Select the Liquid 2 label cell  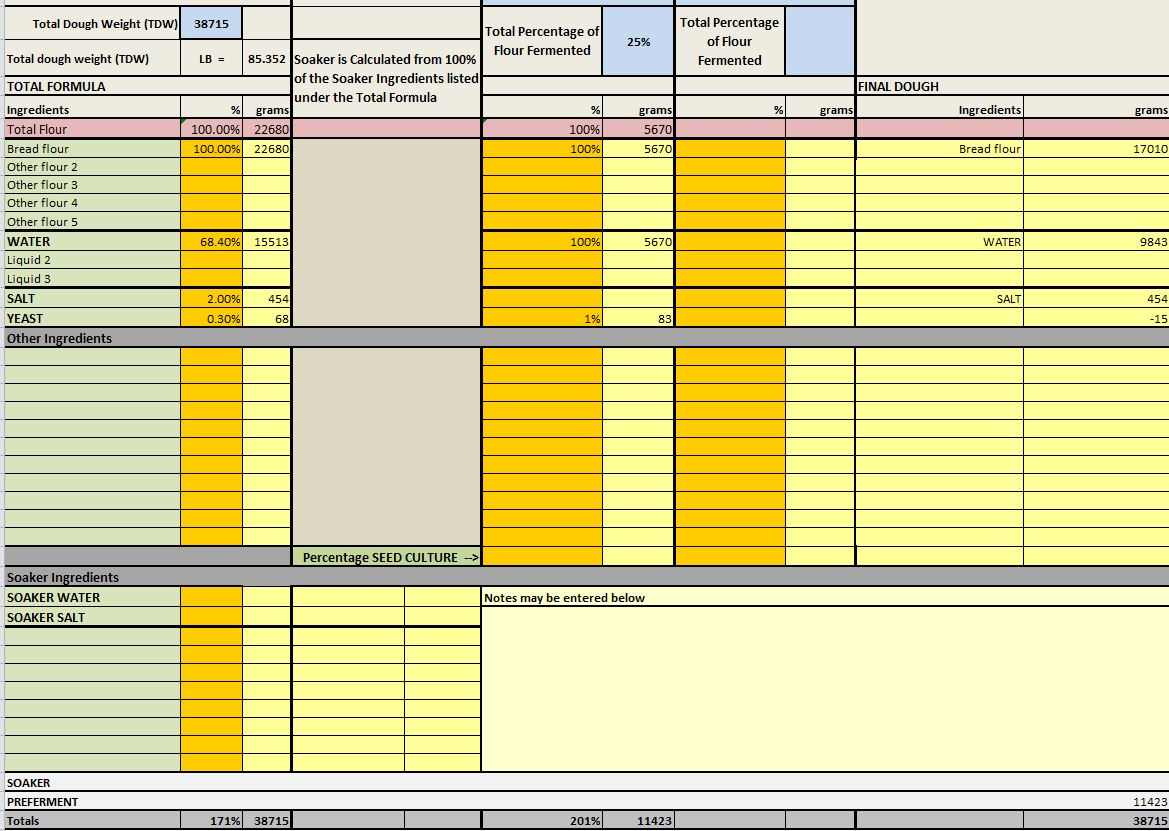tap(92, 260)
